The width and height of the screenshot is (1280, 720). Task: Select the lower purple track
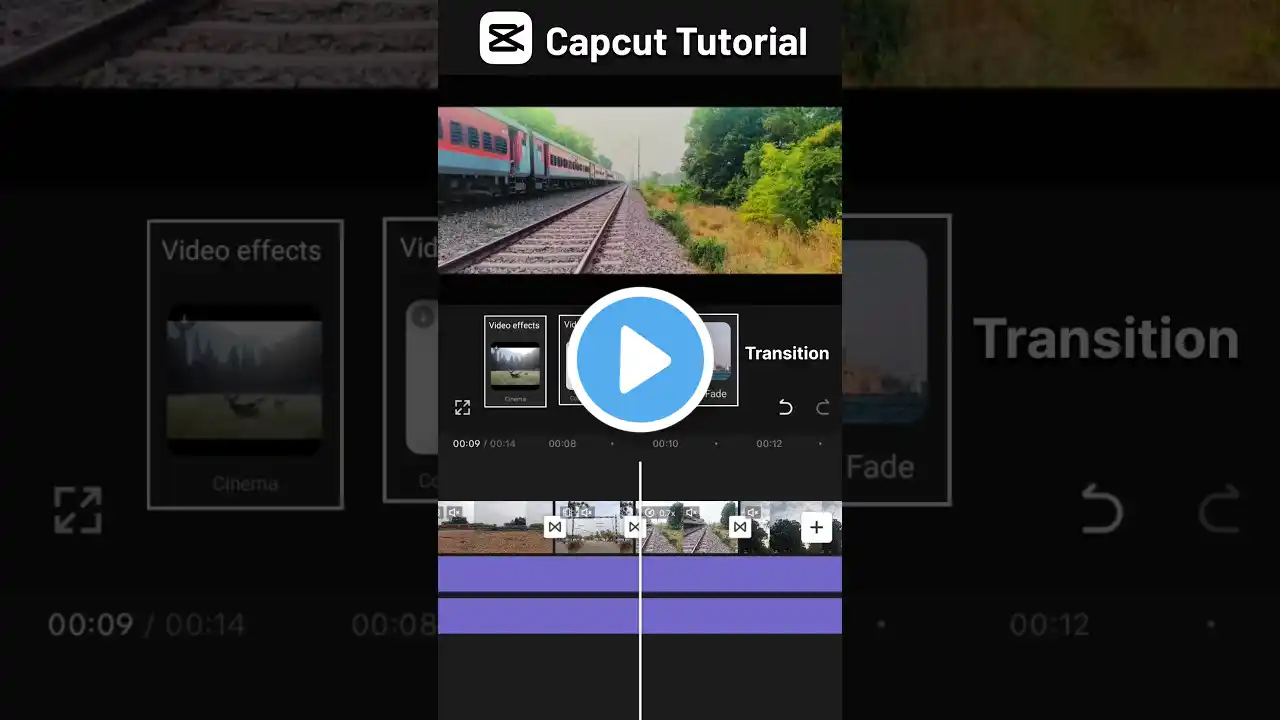(640, 615)
